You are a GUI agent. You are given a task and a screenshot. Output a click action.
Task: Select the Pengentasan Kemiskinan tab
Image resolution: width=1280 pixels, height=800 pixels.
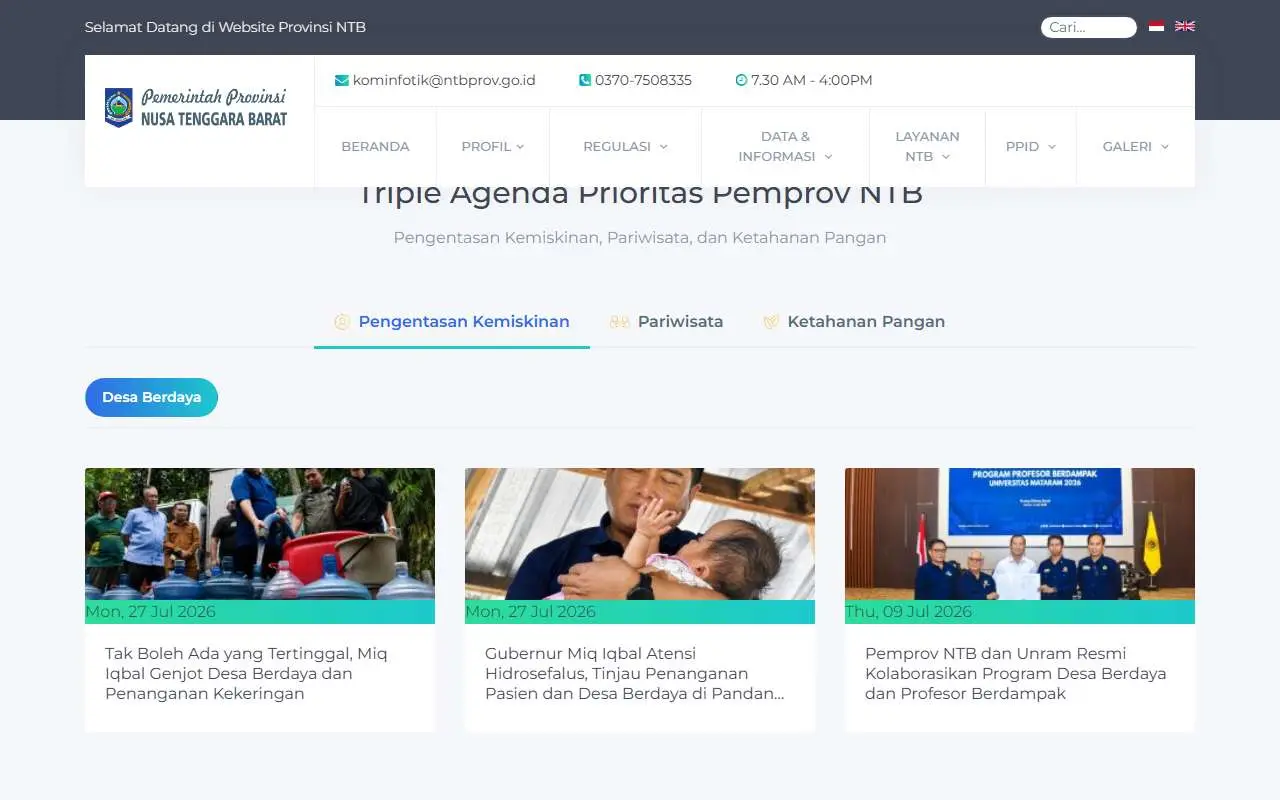tap(452, 322)
